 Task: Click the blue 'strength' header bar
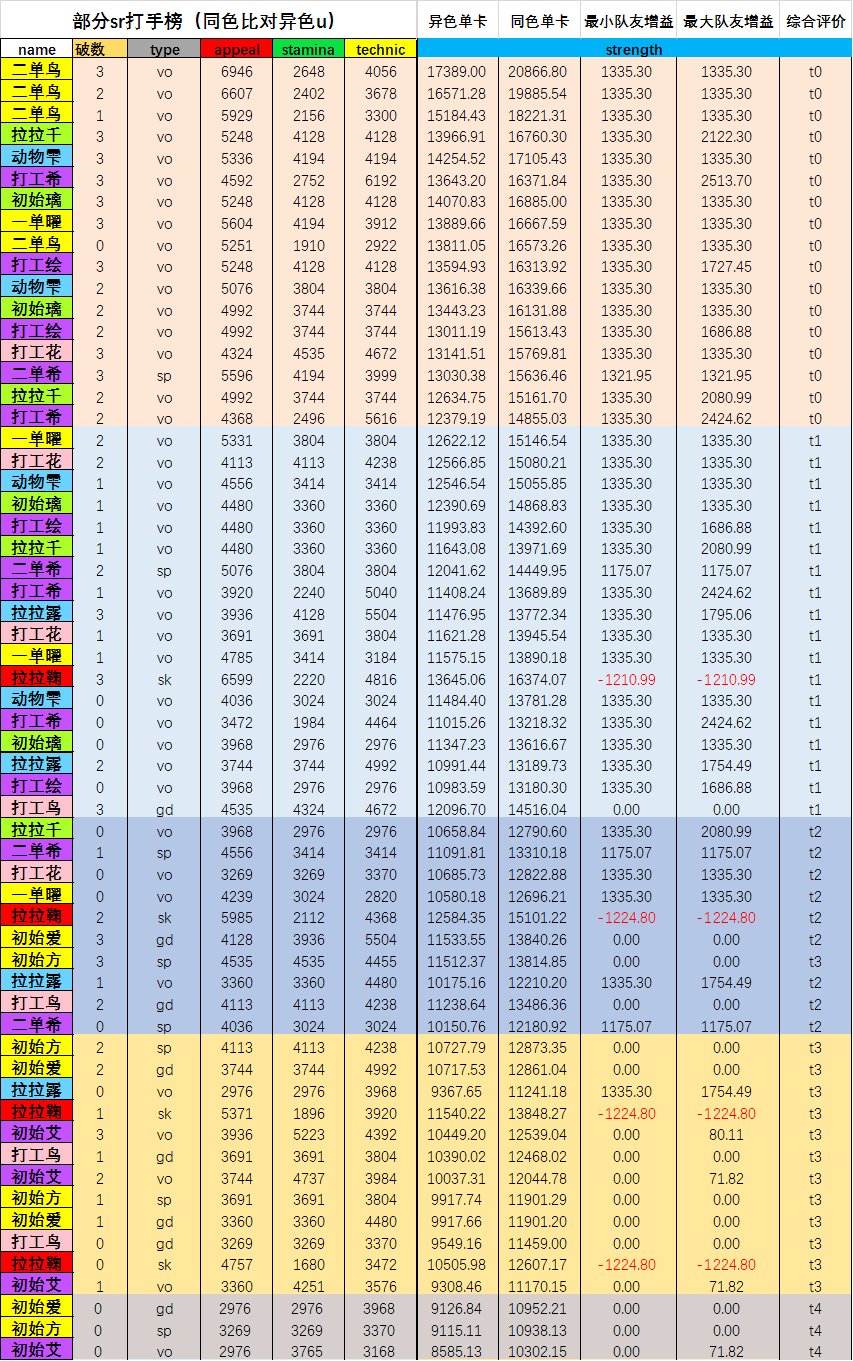coord(634,49)
